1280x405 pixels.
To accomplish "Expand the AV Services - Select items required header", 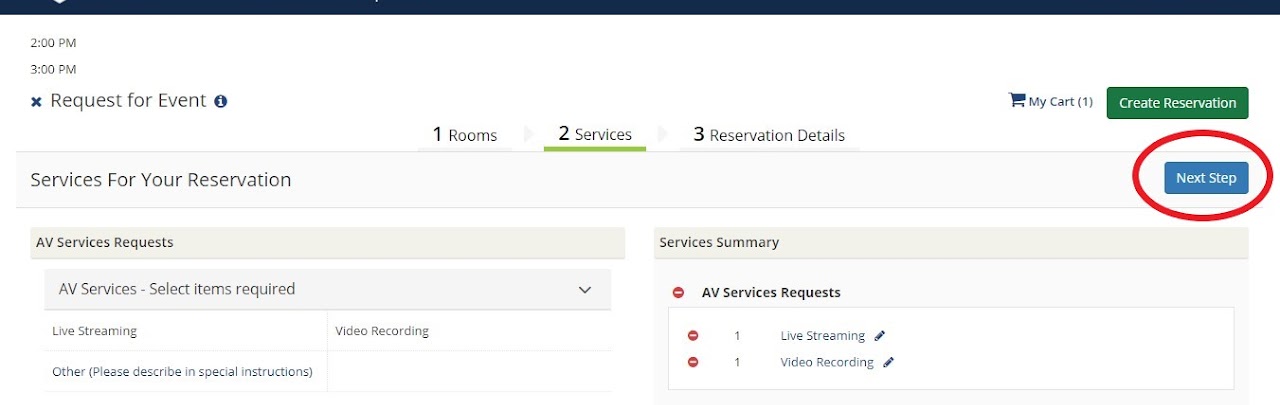I will pyautogui.click(x=328, y=289).
